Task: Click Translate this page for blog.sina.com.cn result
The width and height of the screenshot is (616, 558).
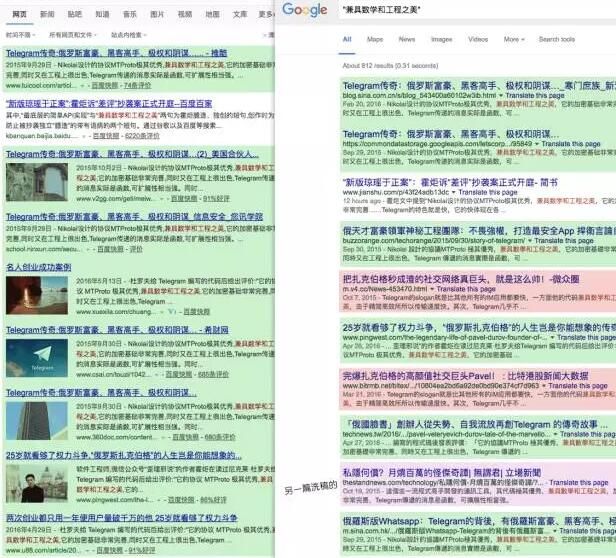Action: pyautogui.click(x=535, y=95)
